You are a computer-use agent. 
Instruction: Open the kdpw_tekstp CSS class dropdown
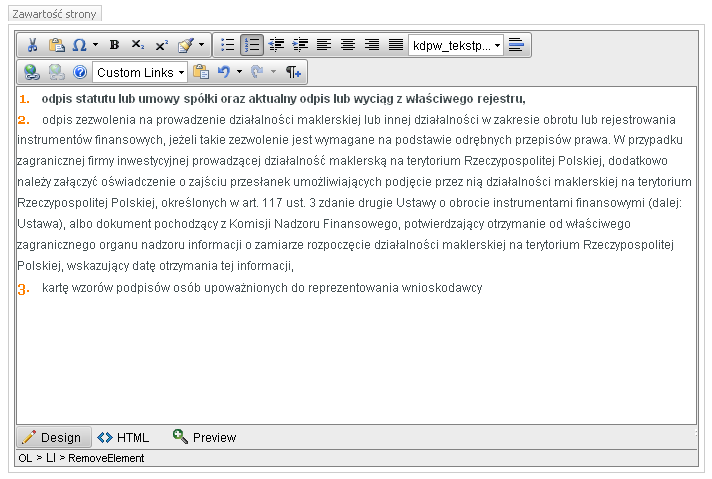click(456, 45)
